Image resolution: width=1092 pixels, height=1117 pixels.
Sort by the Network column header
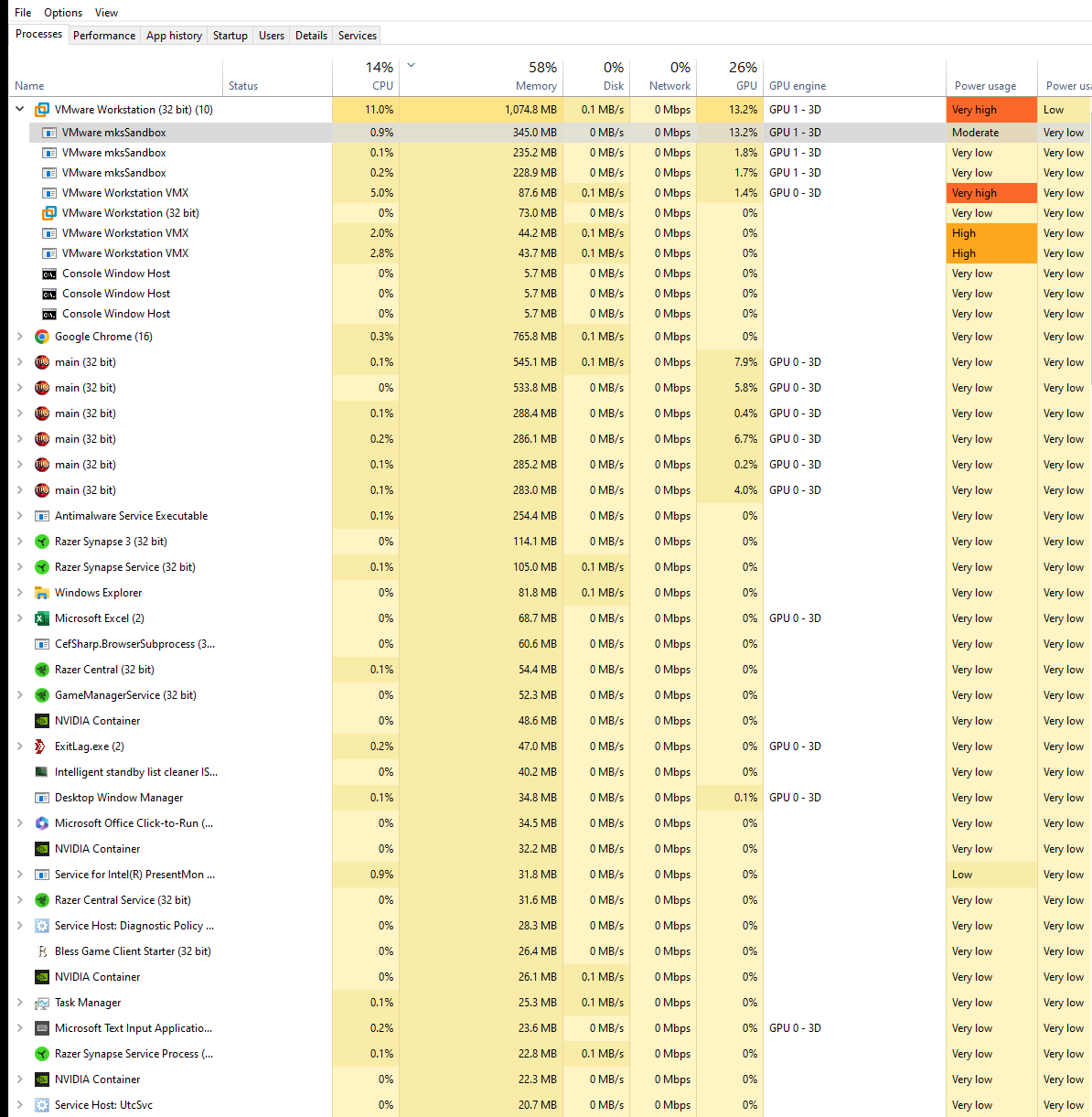pyautogui.click(x=663, y=77)
